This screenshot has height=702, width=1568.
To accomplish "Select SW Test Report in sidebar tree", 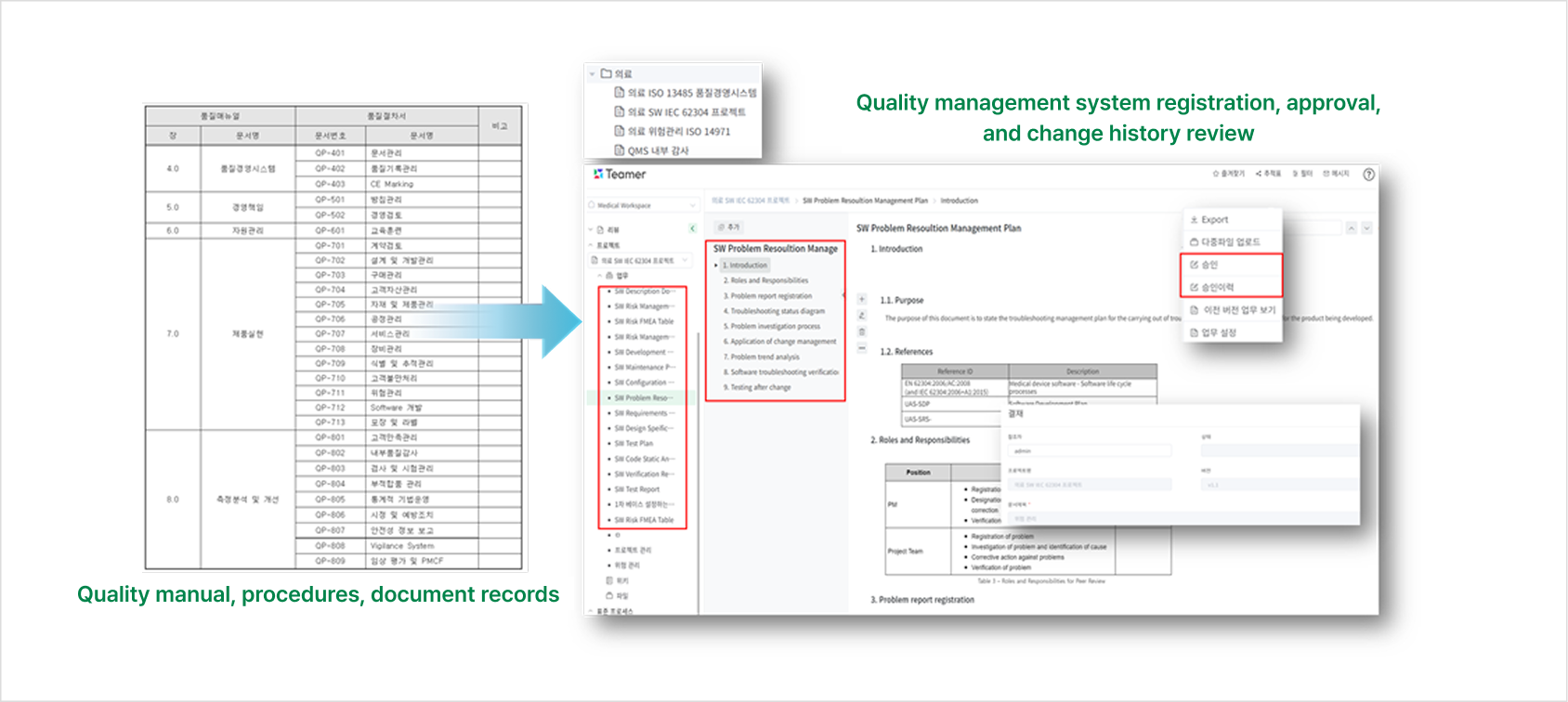I will coord(637,489).
